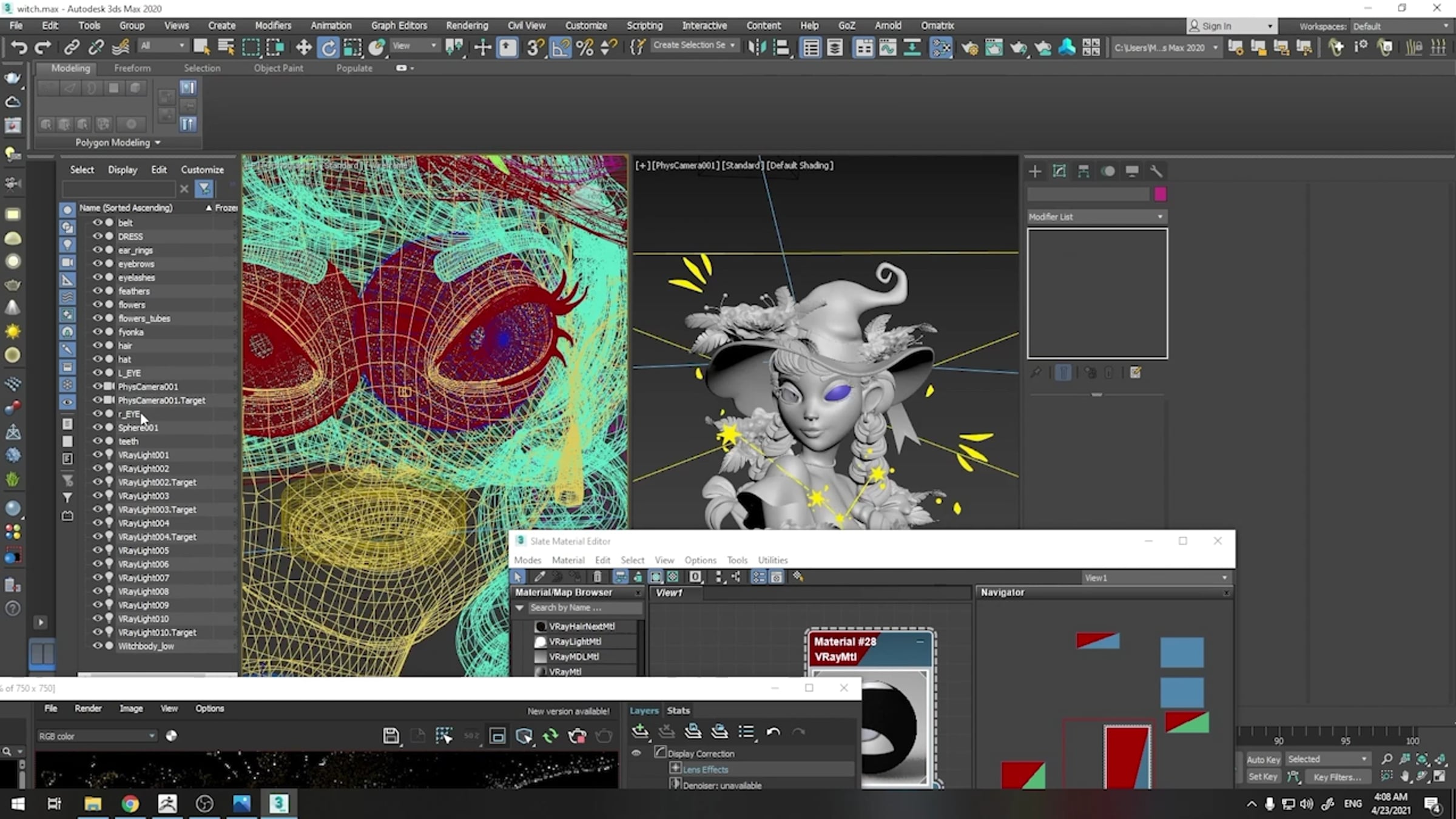
Task: Click the Auto Key button
Action: [1262, 759]
